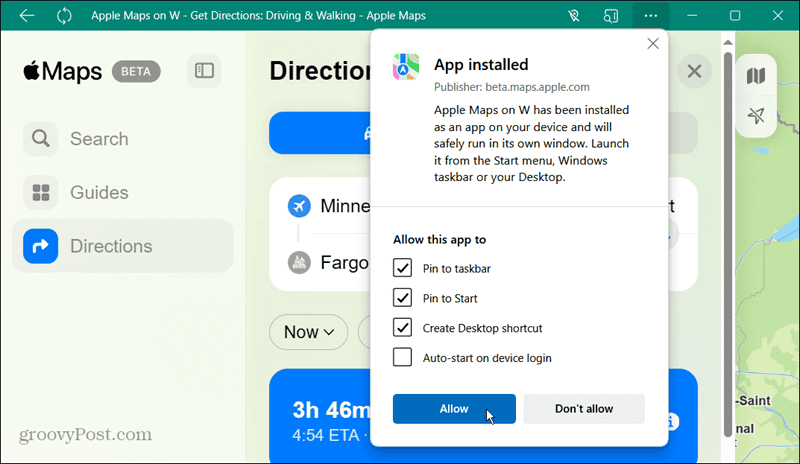Click the Guides grid icon
Screen dimensions: 800x464
40,192
